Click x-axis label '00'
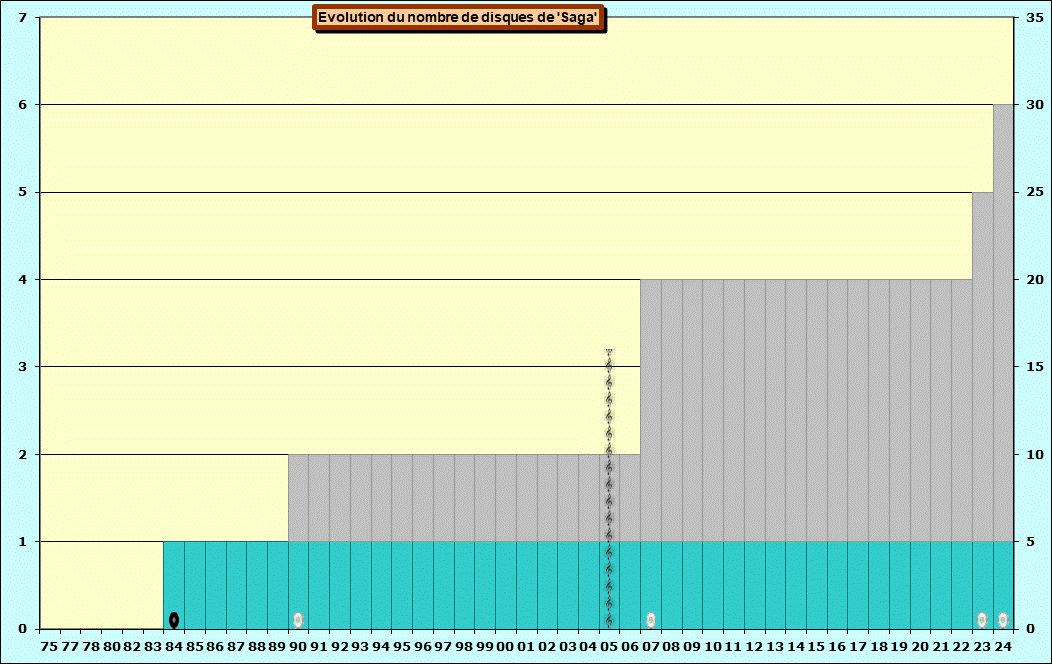This screenshot has width=1052, height=664. (506, 647)
